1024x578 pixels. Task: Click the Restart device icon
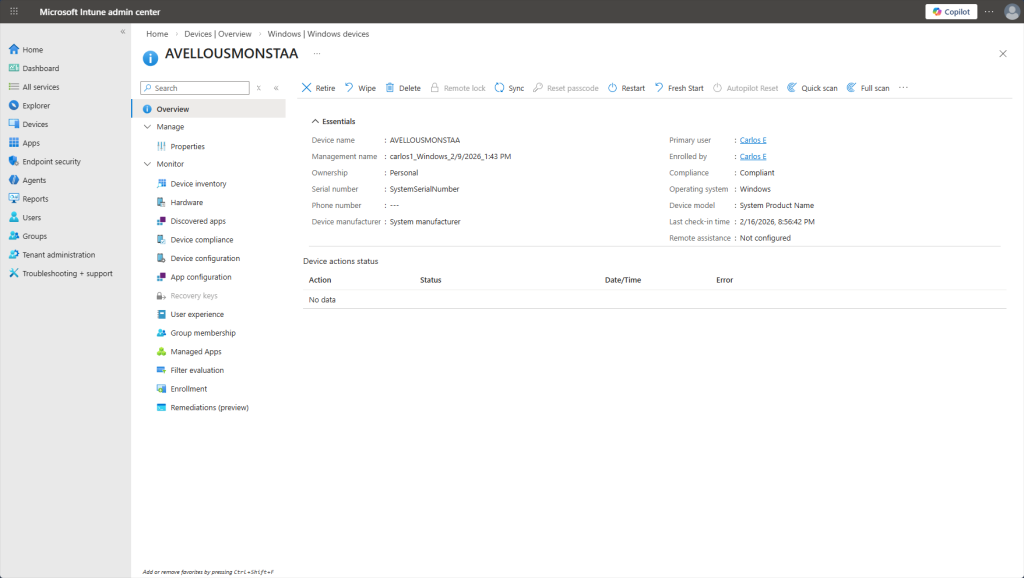tap(613, 88)
